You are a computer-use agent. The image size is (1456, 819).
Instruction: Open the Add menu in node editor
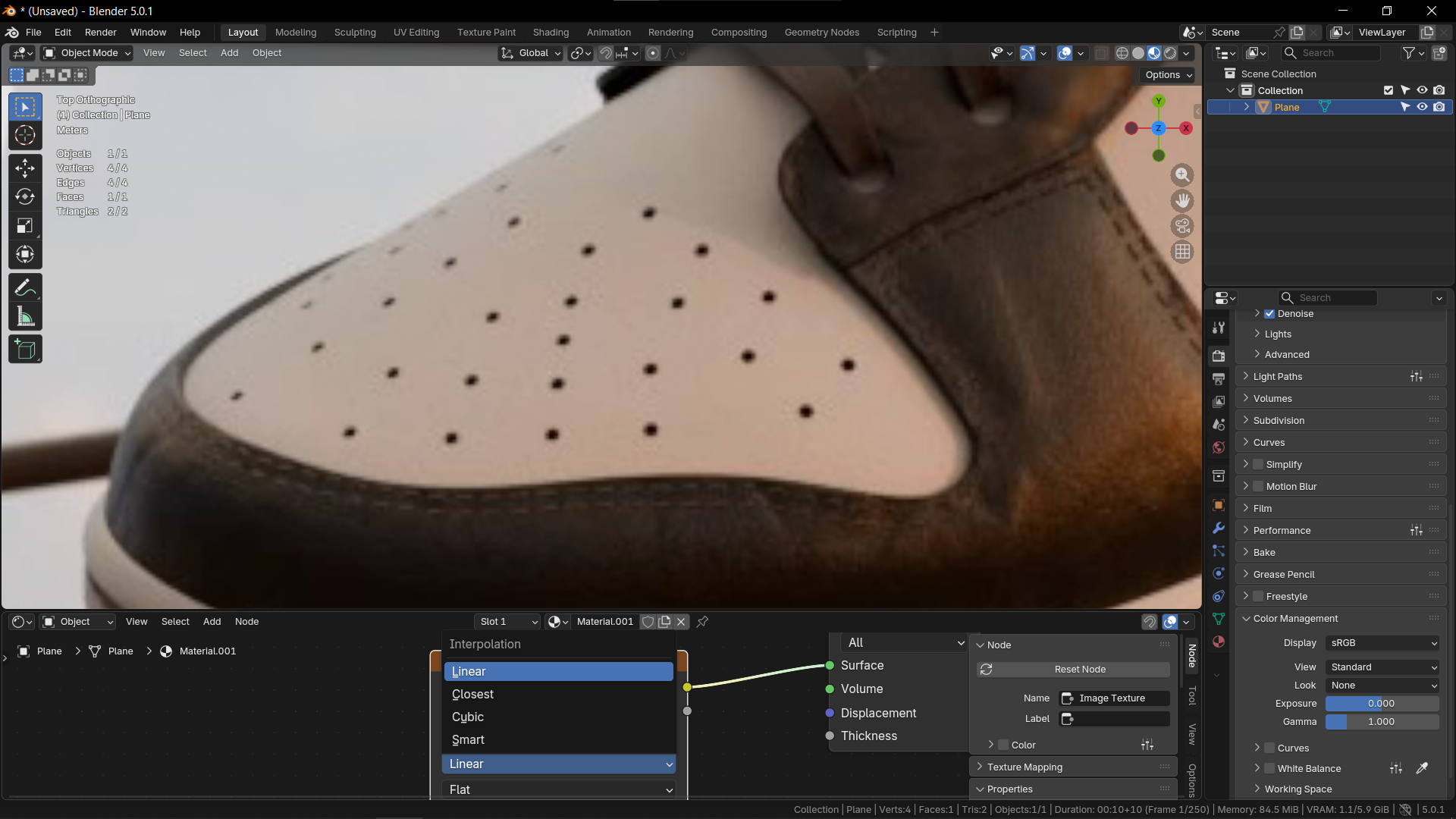(x=212, y=622)
